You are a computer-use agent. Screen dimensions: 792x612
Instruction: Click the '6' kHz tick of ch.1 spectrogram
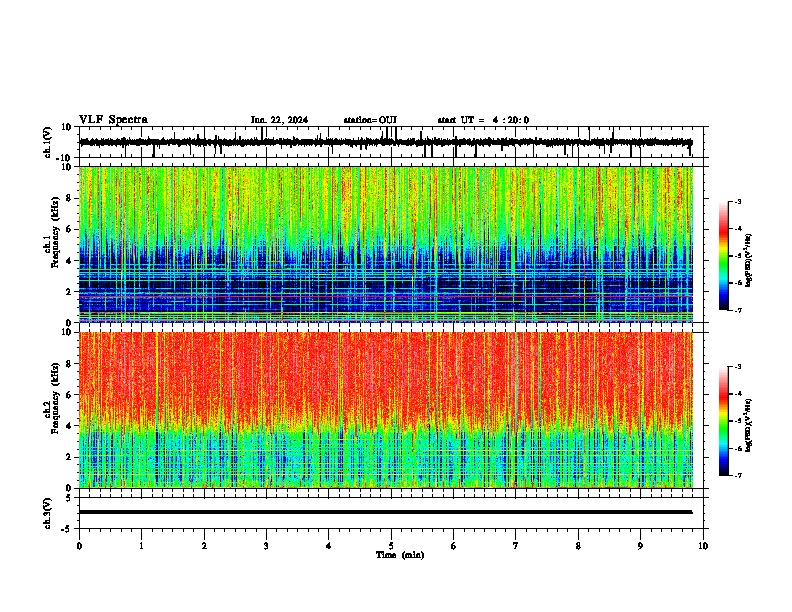coord(70,229)
